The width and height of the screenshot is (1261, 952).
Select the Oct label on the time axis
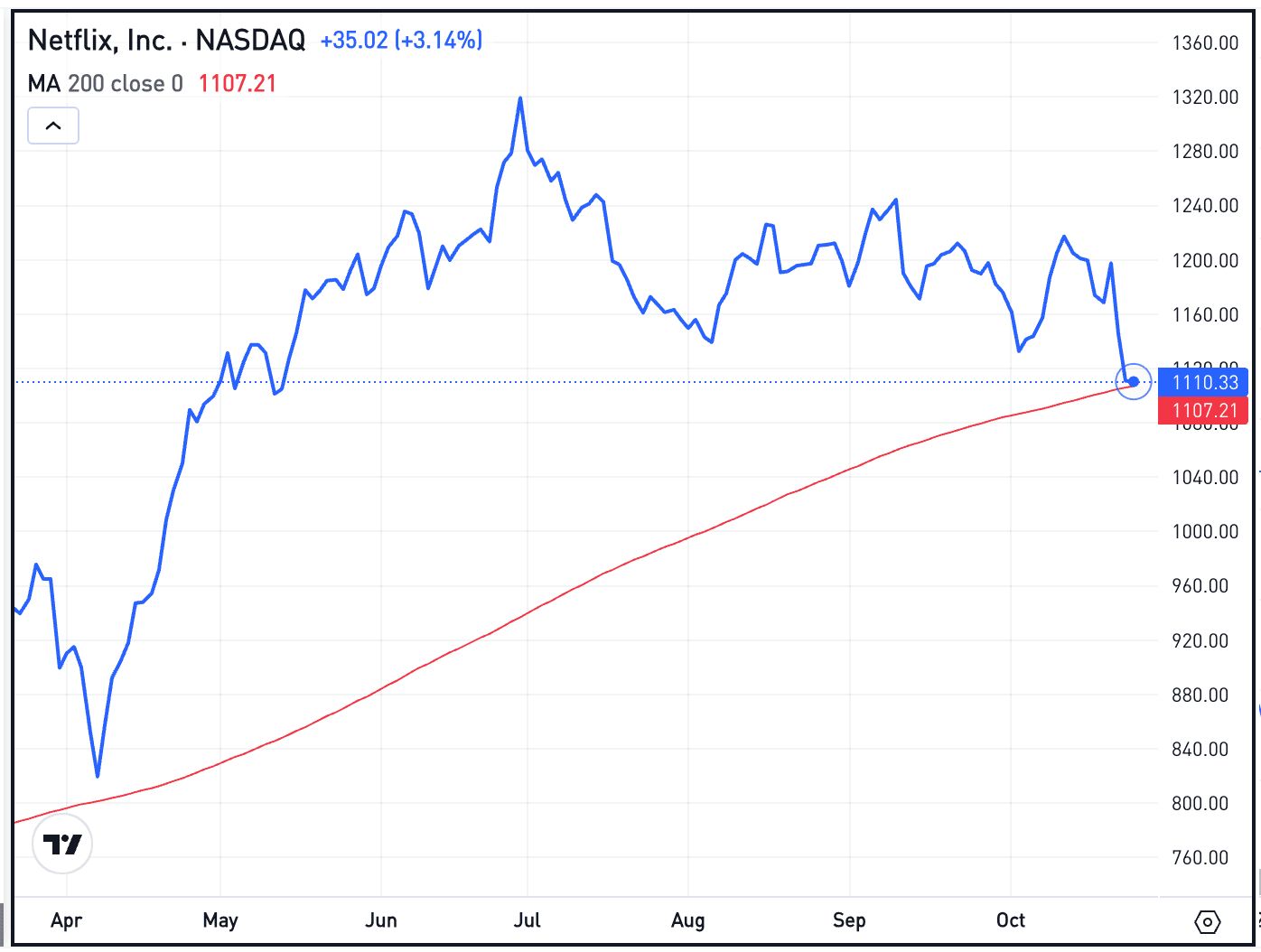tap(1011, 920)
